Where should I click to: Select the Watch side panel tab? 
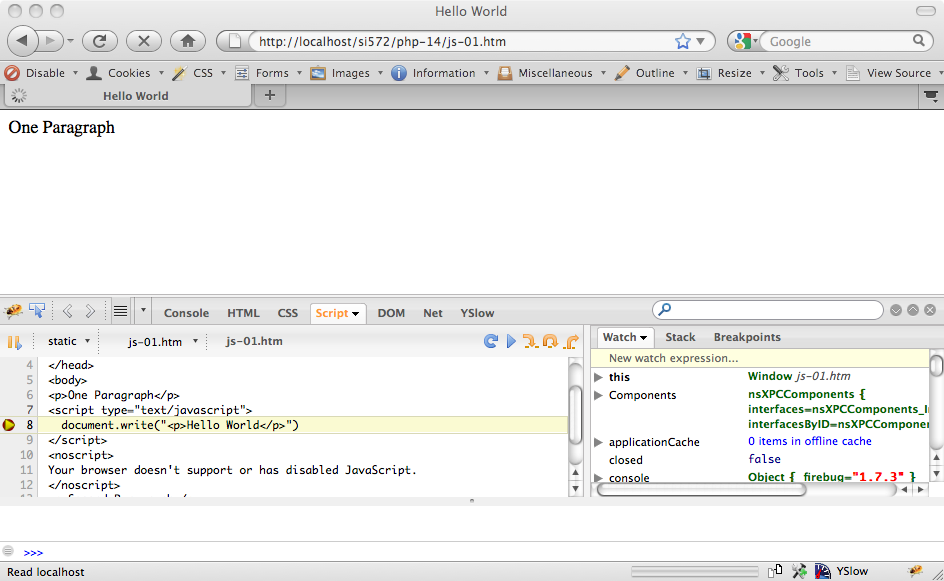point(624,337)
